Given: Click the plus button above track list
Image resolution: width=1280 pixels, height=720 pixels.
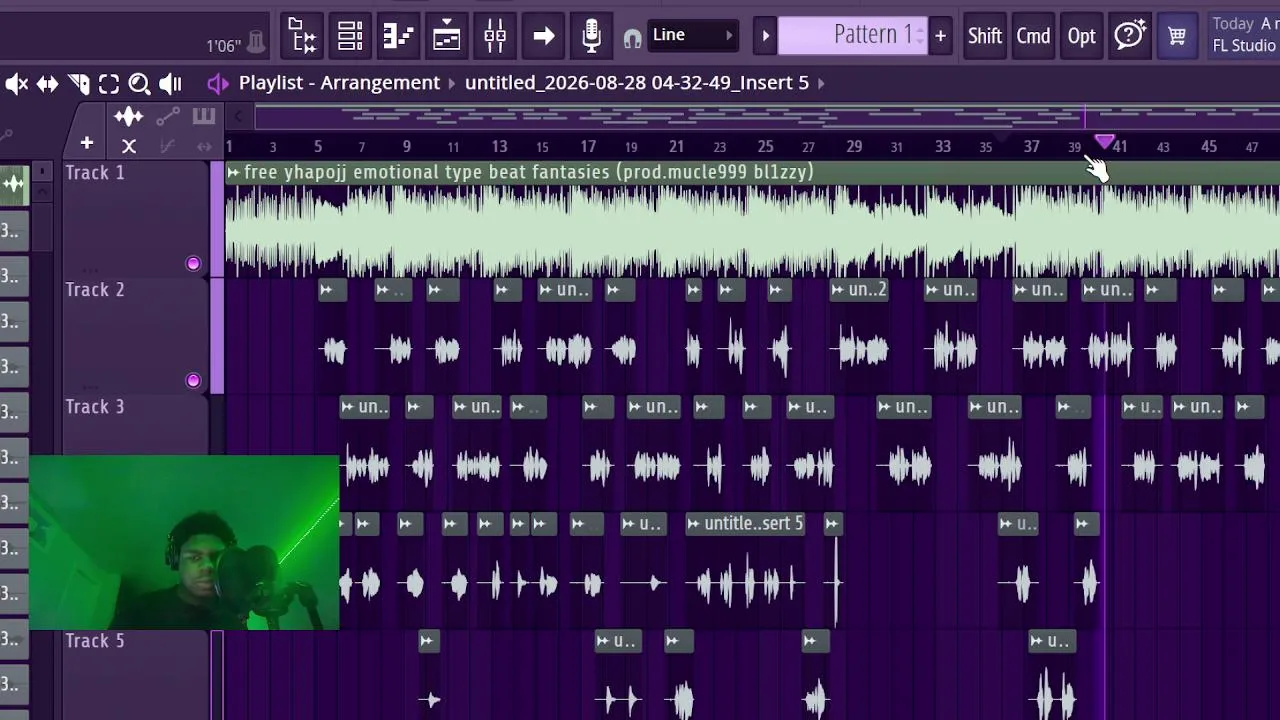Looking at the screenshot, I should pyautogui.click(x=87, y=144).
